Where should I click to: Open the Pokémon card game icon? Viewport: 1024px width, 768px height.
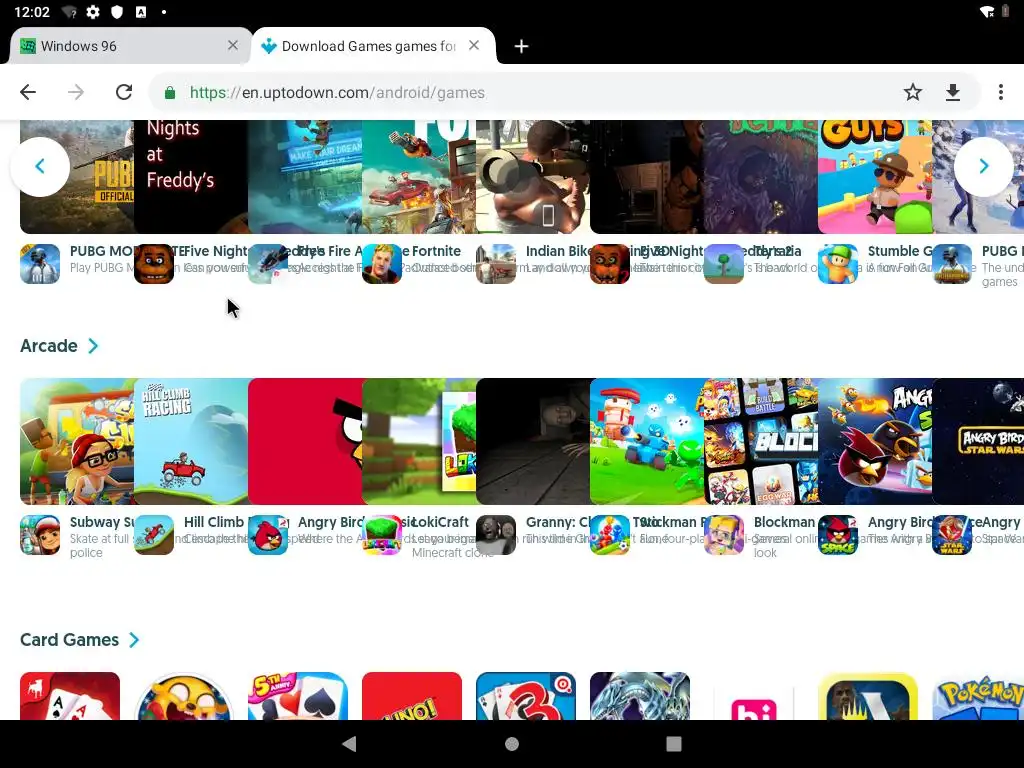(x=978, y=696)
